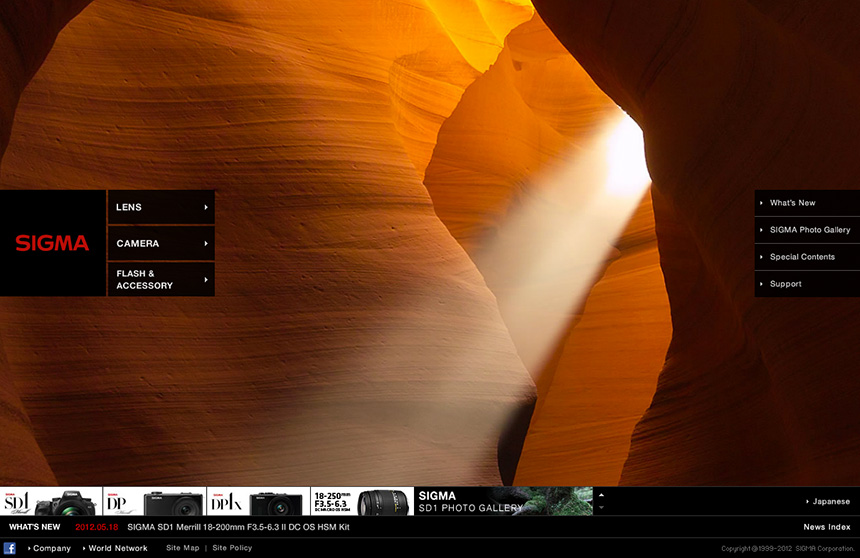Viewport: 860px width, 558px height.
Task: Open World Network in footer
Action: pos(117,548)
